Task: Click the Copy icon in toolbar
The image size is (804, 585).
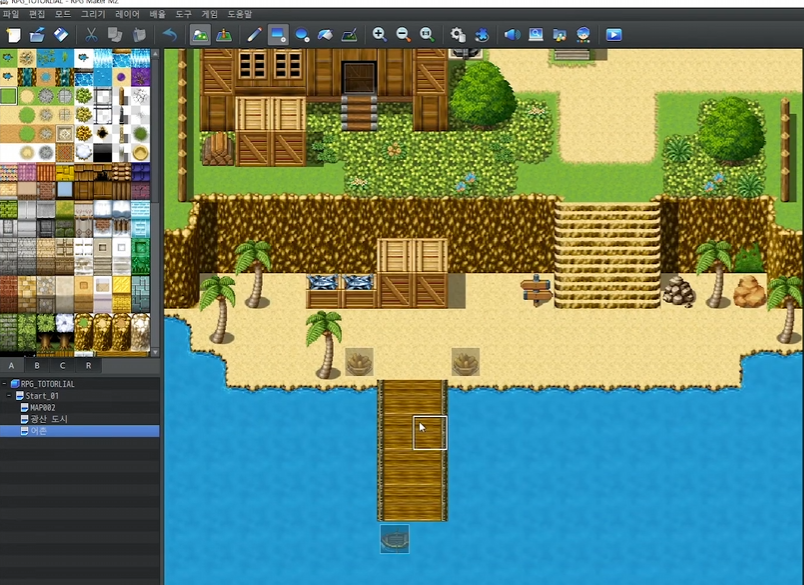Action: coord(115,35)
